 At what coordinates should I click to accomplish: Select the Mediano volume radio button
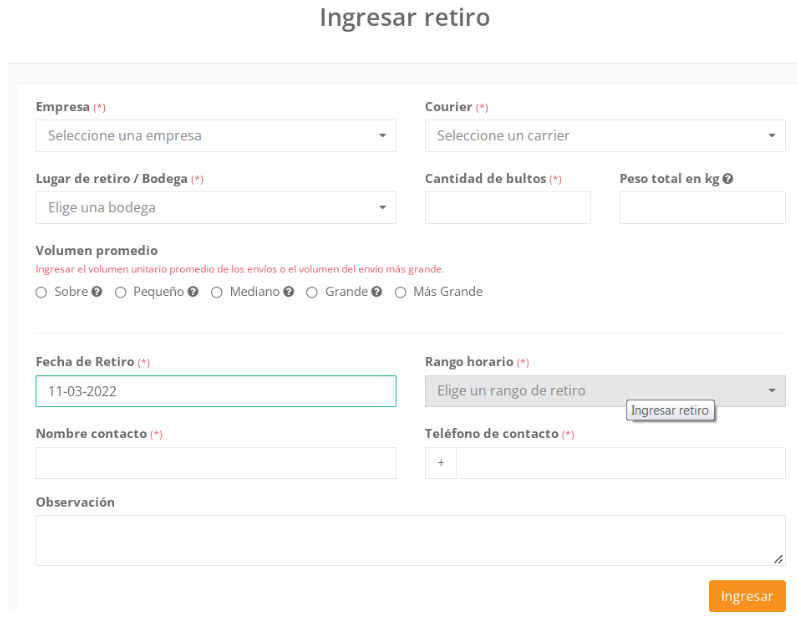(217, 292)
